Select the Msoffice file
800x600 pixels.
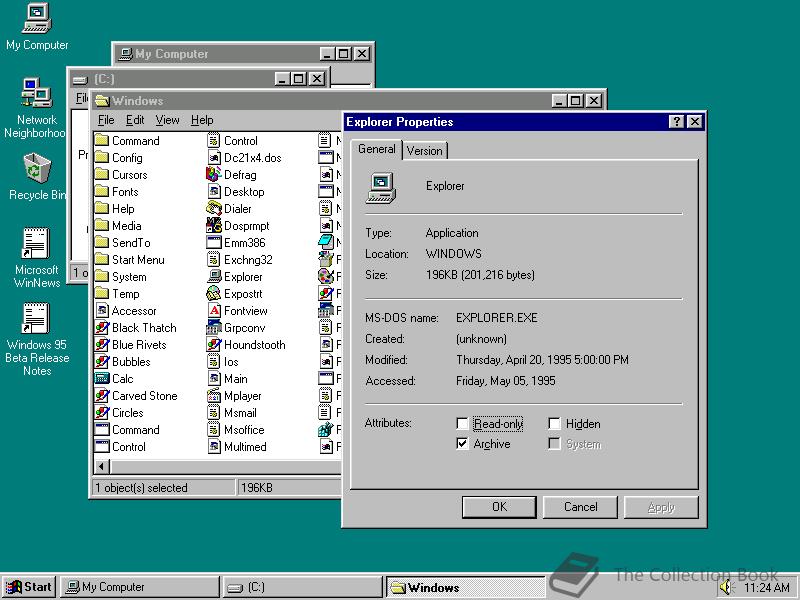tap(236, 430)
